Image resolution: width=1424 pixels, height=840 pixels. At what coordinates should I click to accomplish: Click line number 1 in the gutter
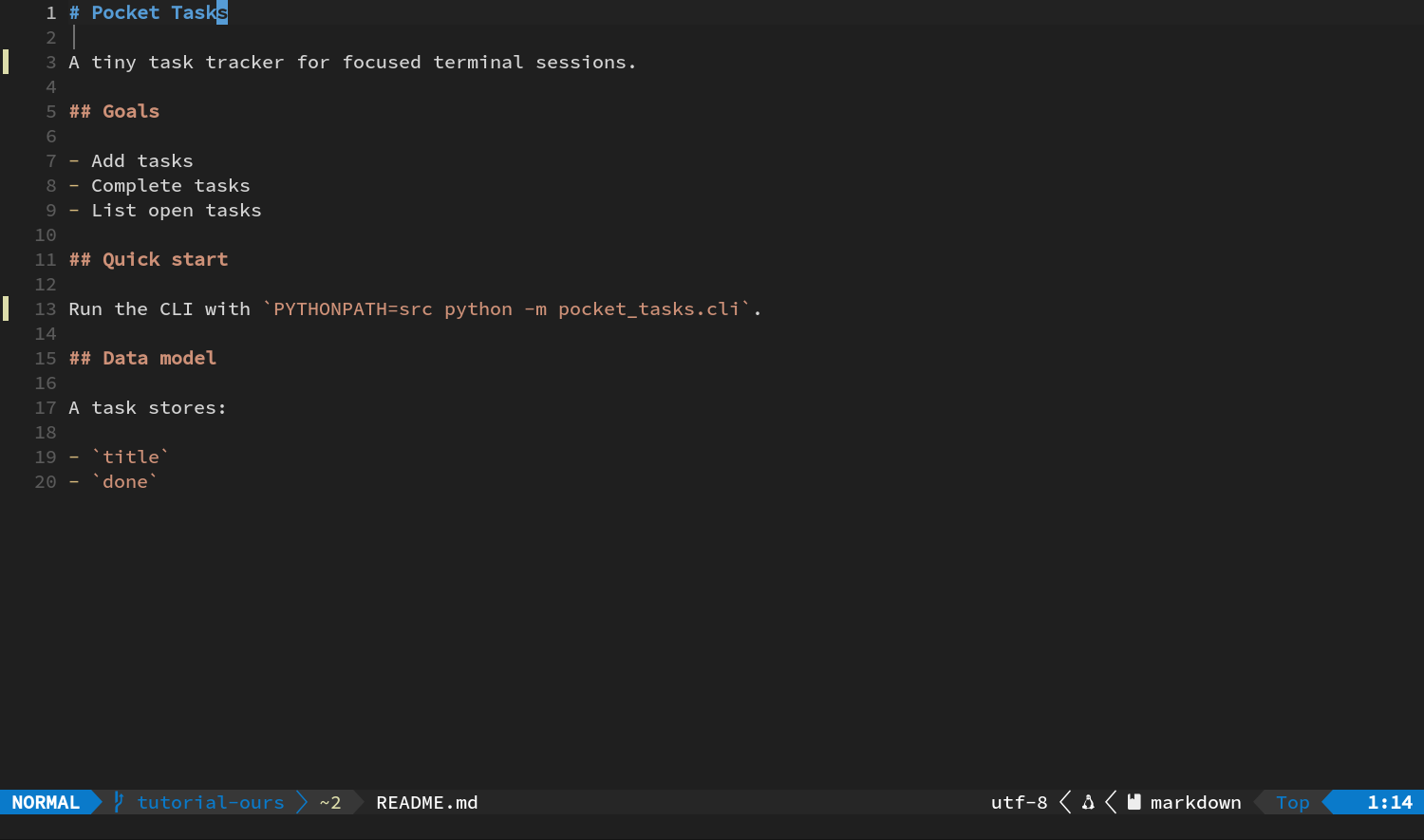point(51,12)
